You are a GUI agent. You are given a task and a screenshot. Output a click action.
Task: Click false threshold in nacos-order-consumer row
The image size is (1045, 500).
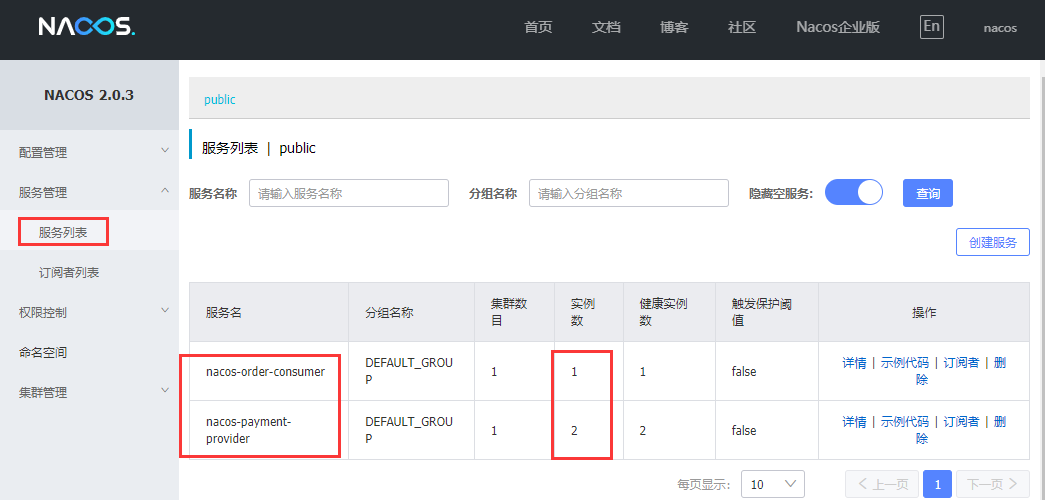[x=744, y=372]
